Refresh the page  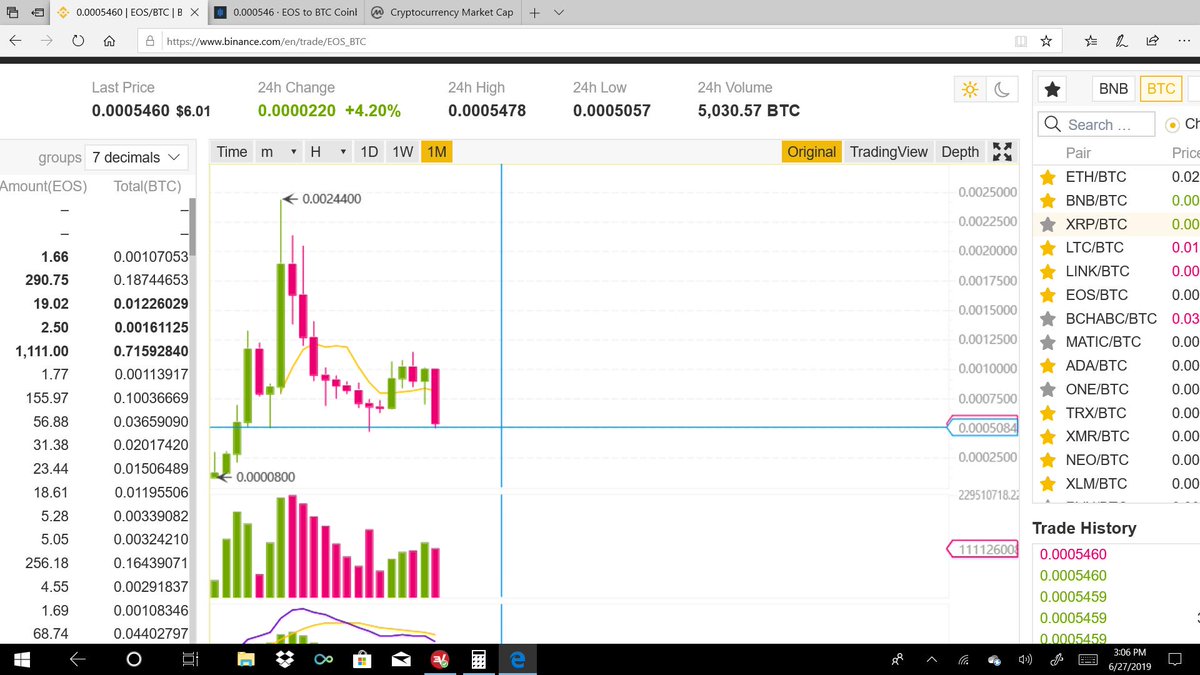pos(78,42)
